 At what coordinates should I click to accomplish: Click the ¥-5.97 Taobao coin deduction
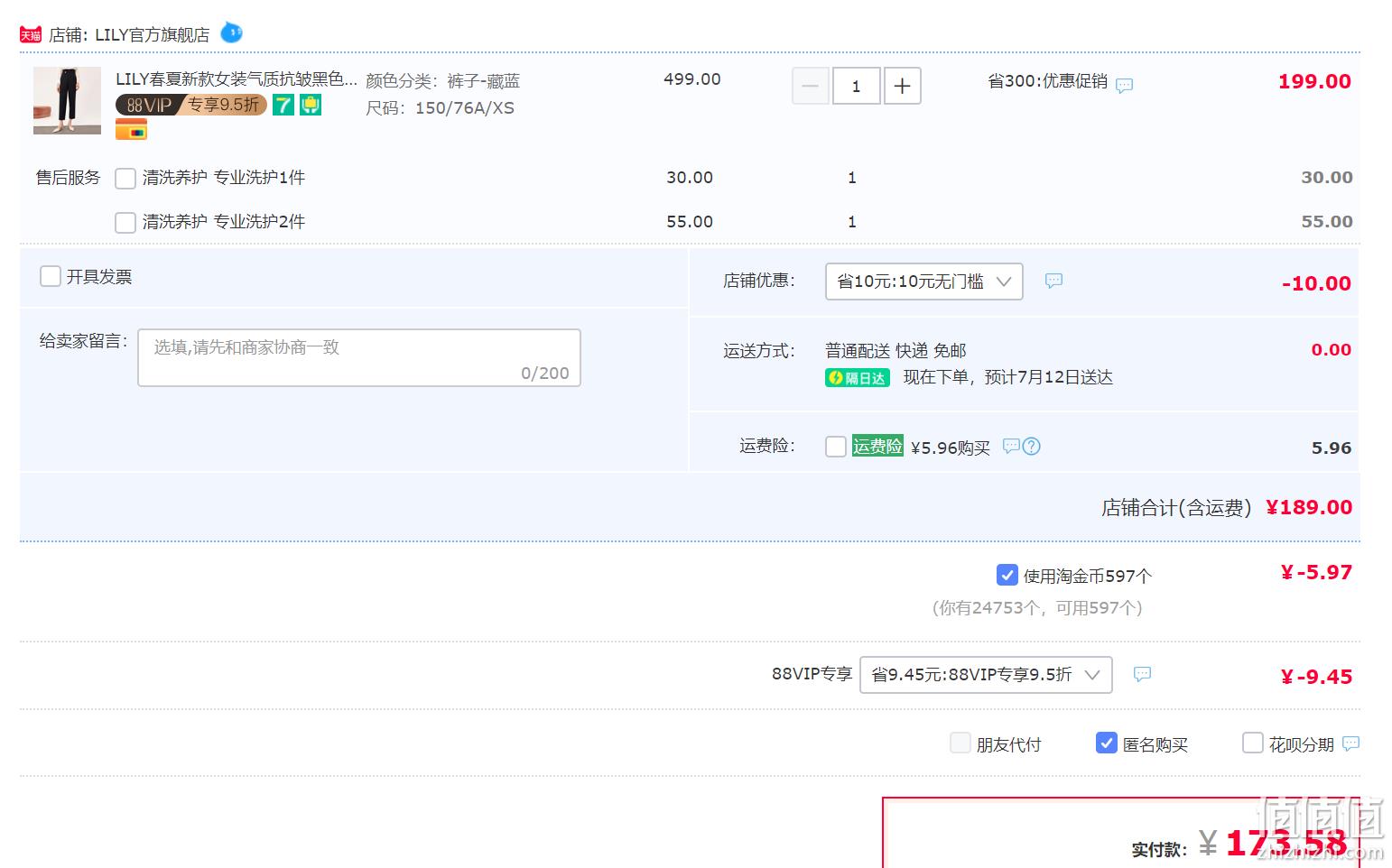(x=1316, y=572)
